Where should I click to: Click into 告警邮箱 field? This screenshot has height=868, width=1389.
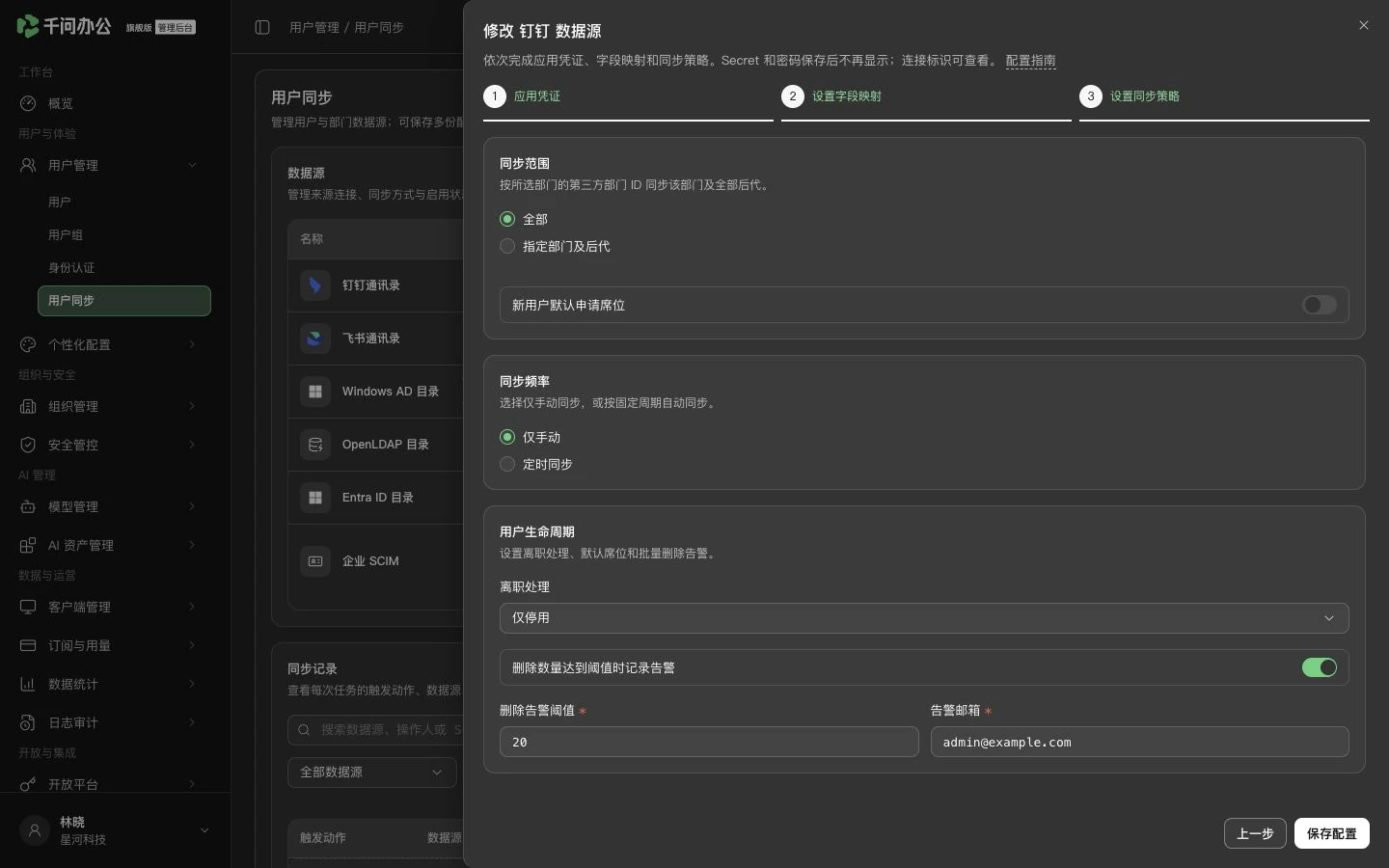point(1139,742)
